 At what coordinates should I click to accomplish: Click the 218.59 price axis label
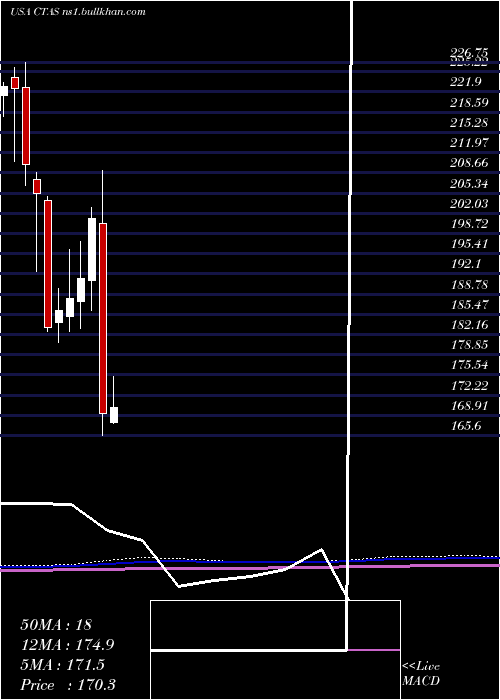click(469, 102)
